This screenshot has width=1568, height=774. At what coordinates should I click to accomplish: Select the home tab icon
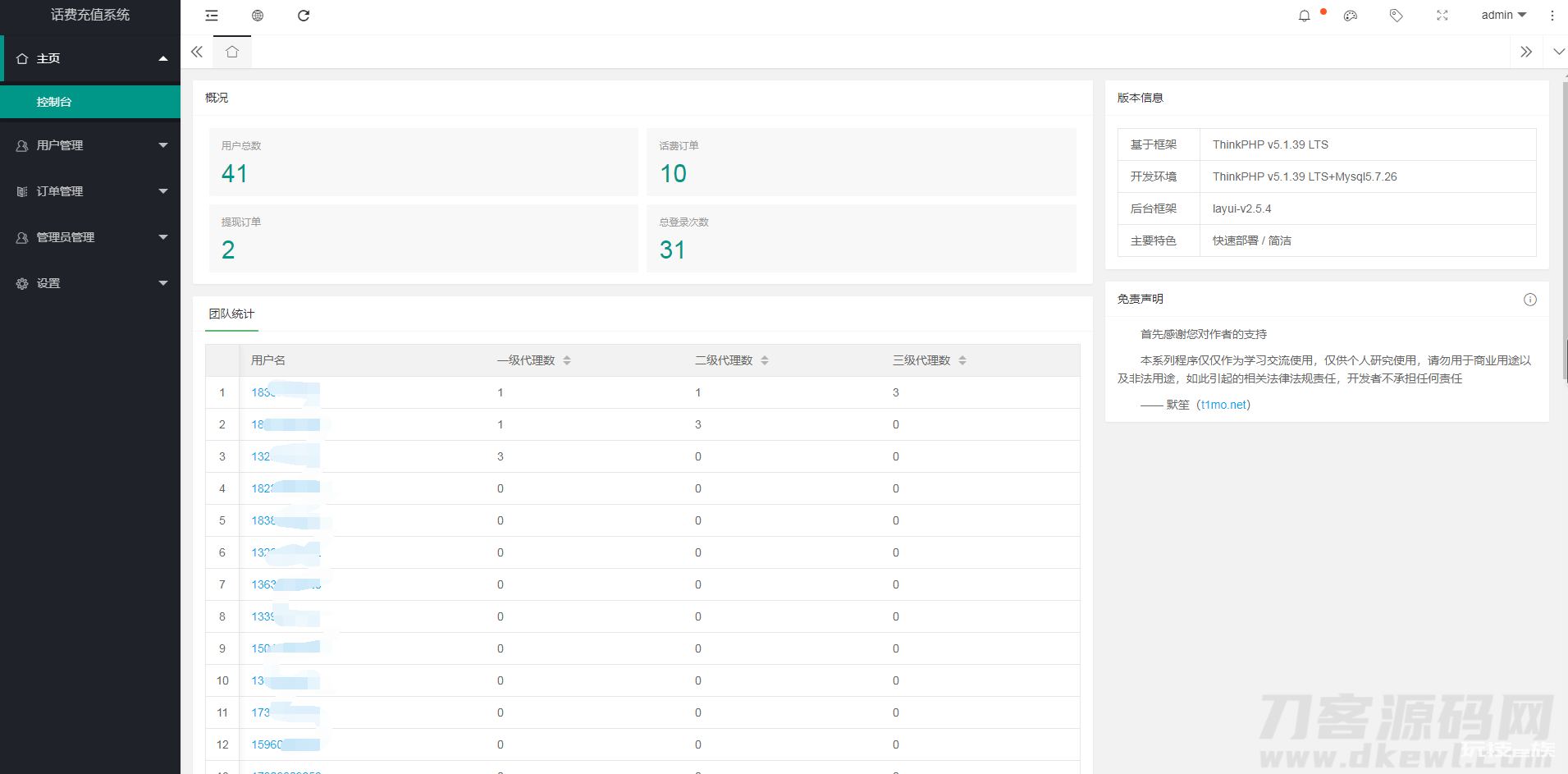(232, 52)
